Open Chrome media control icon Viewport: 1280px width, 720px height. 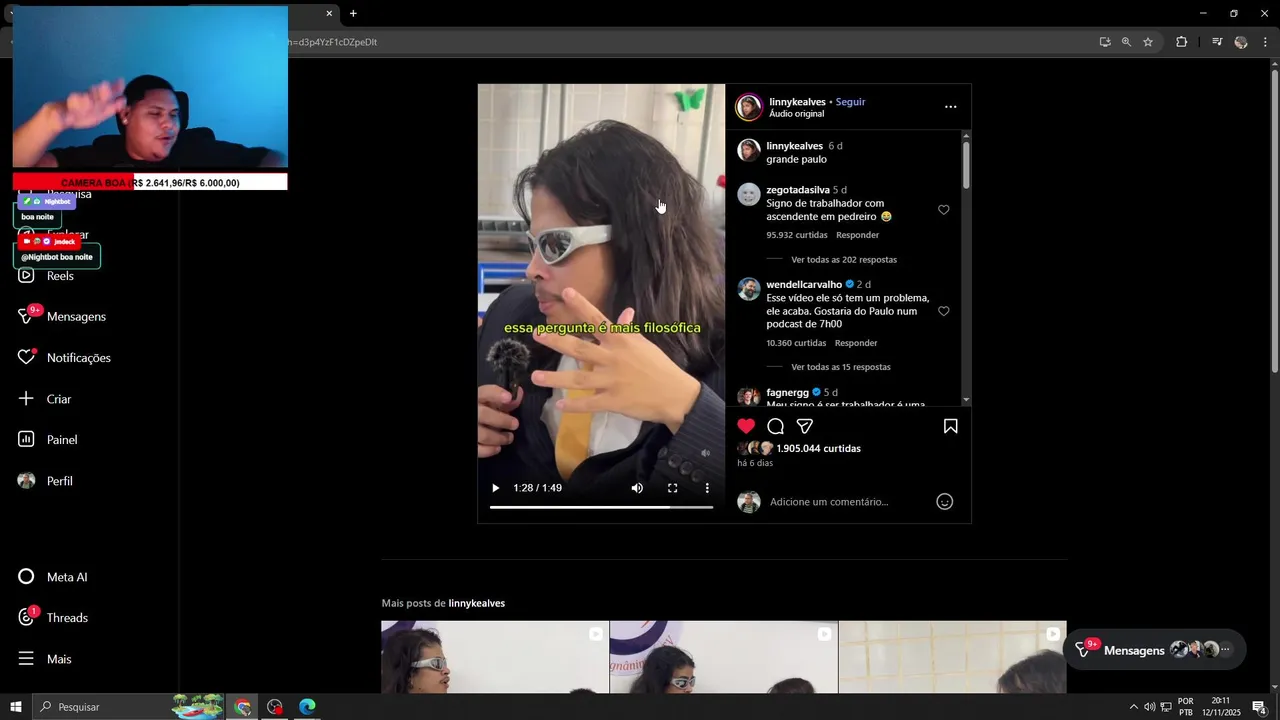[x=1217, y=42]
